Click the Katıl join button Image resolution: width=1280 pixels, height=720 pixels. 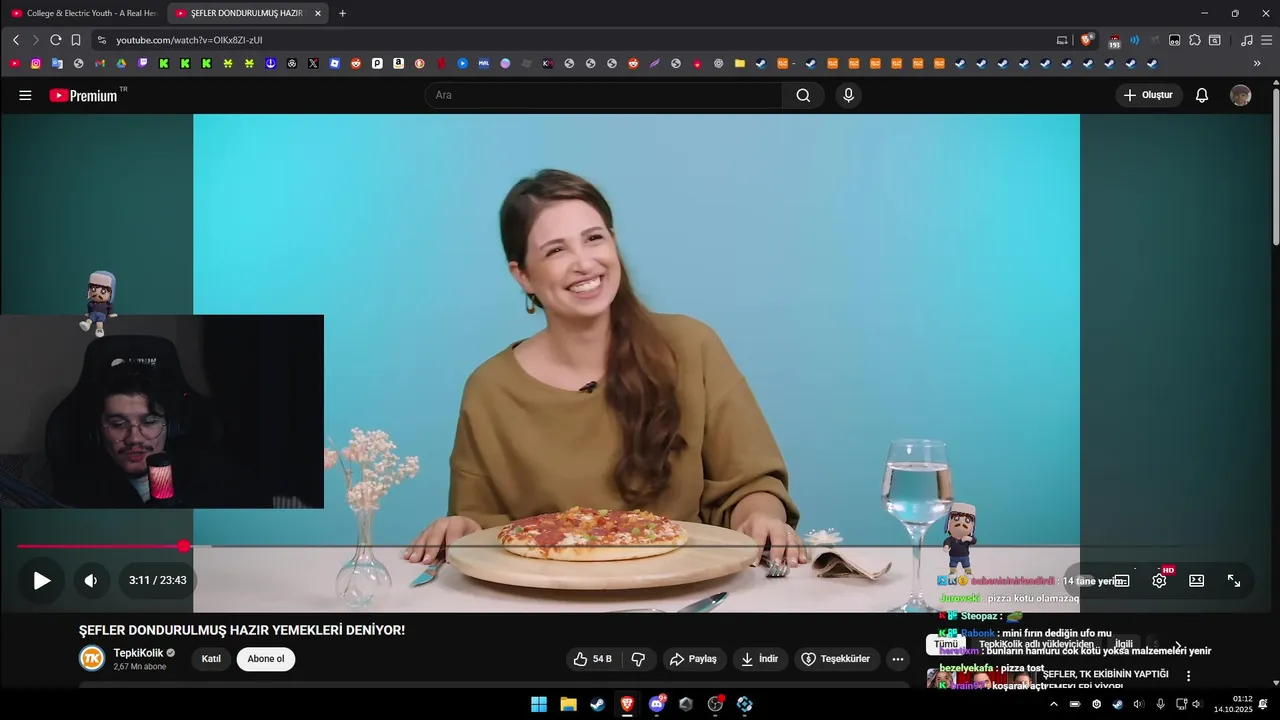coord(211,659)
